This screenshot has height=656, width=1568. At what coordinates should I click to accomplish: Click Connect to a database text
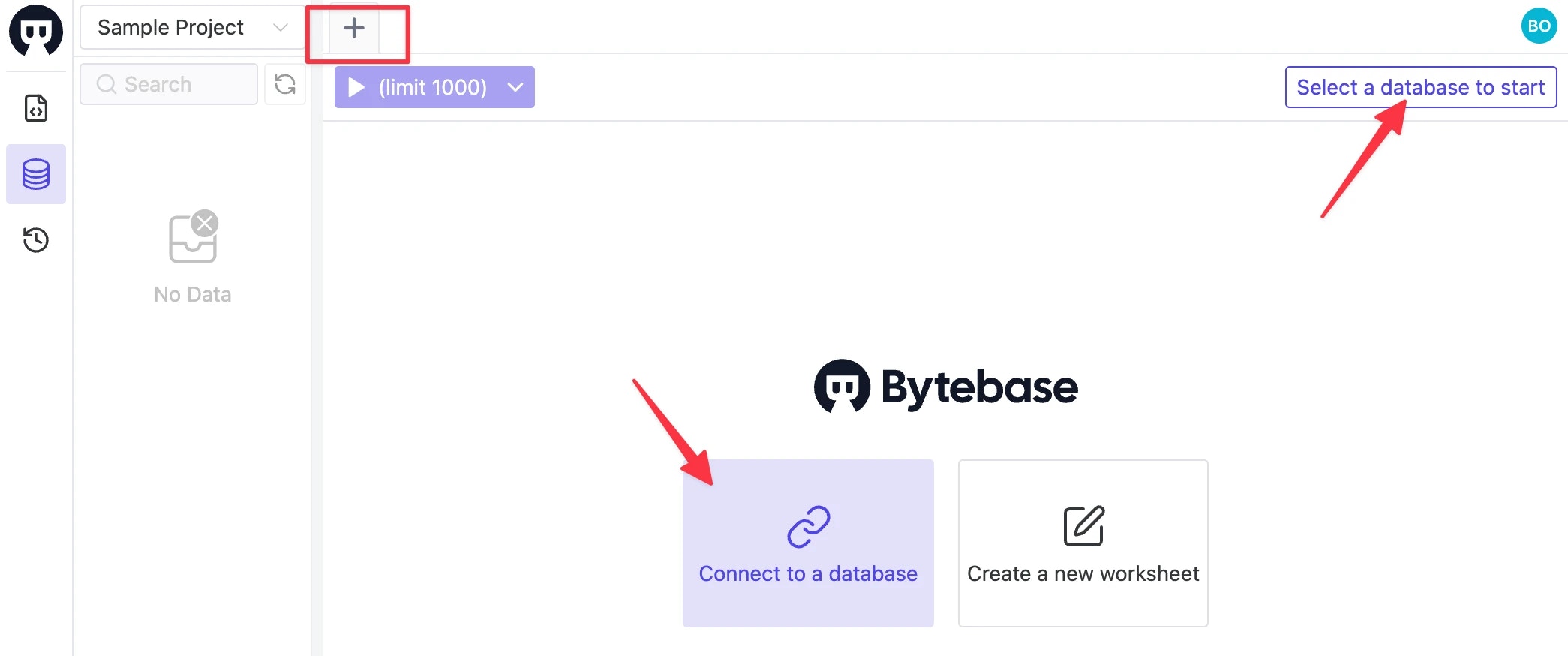click(x=808, y=573)
